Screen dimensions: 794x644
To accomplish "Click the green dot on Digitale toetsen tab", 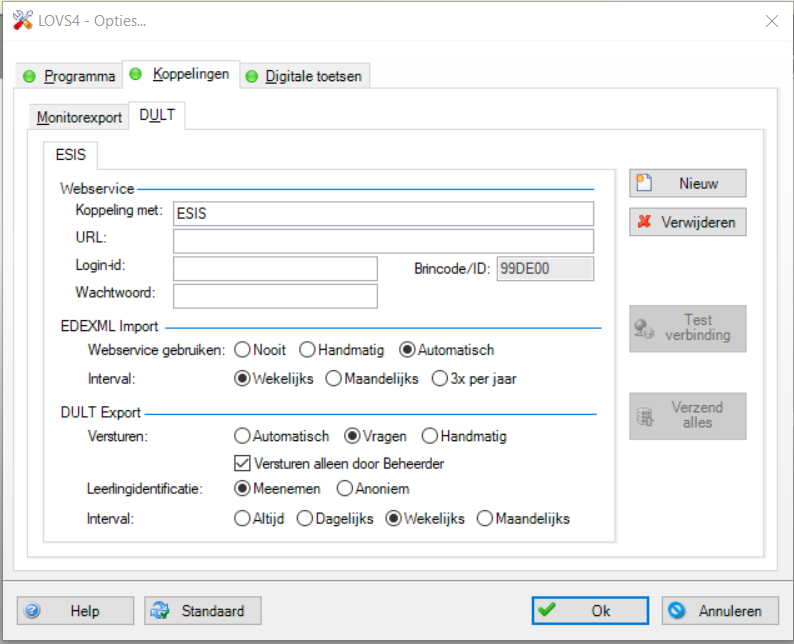I will tap(252, 76).
